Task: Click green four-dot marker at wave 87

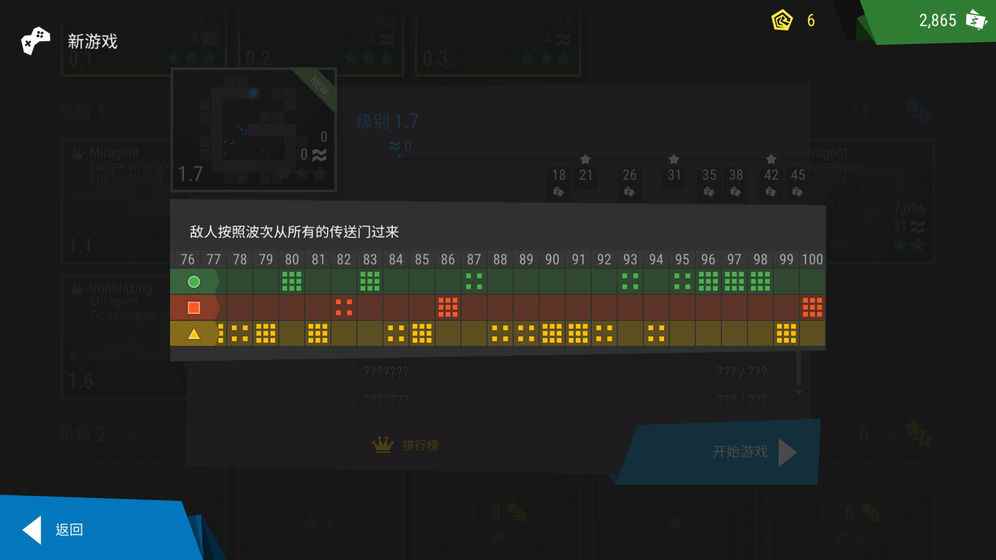Action: (474, 281)
